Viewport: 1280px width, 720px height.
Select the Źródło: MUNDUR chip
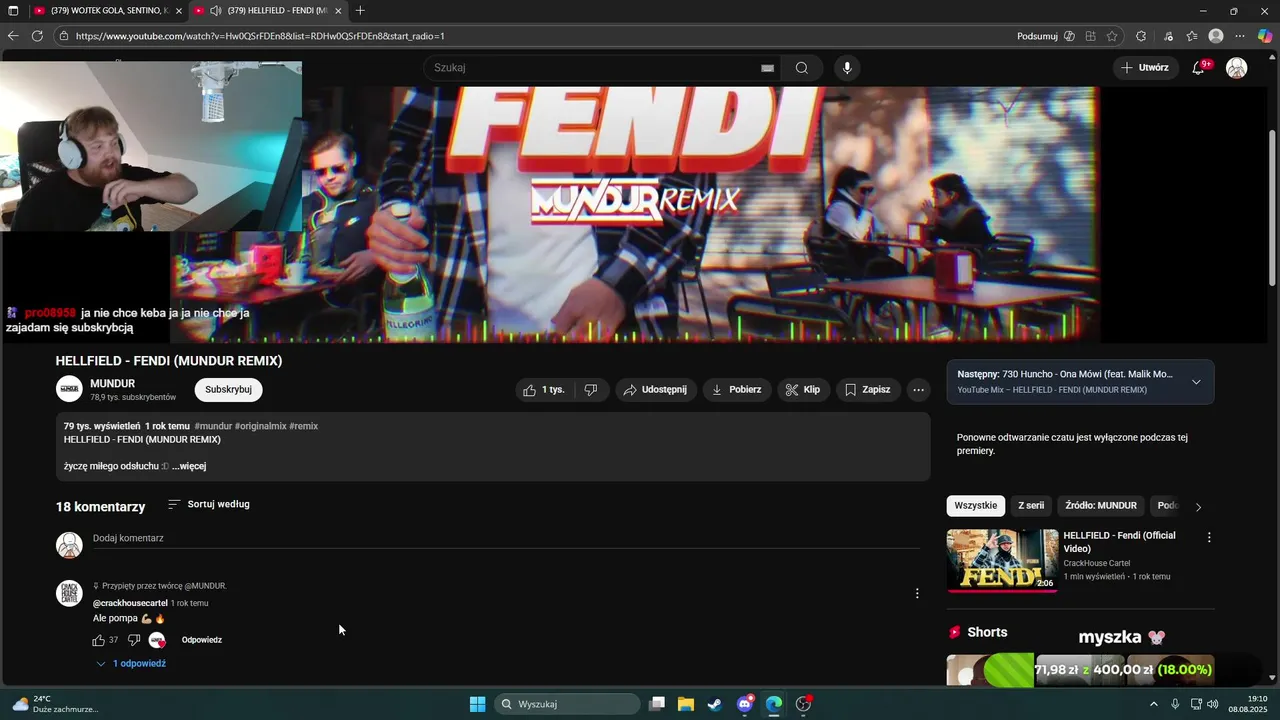click(x=1101, y=506)
